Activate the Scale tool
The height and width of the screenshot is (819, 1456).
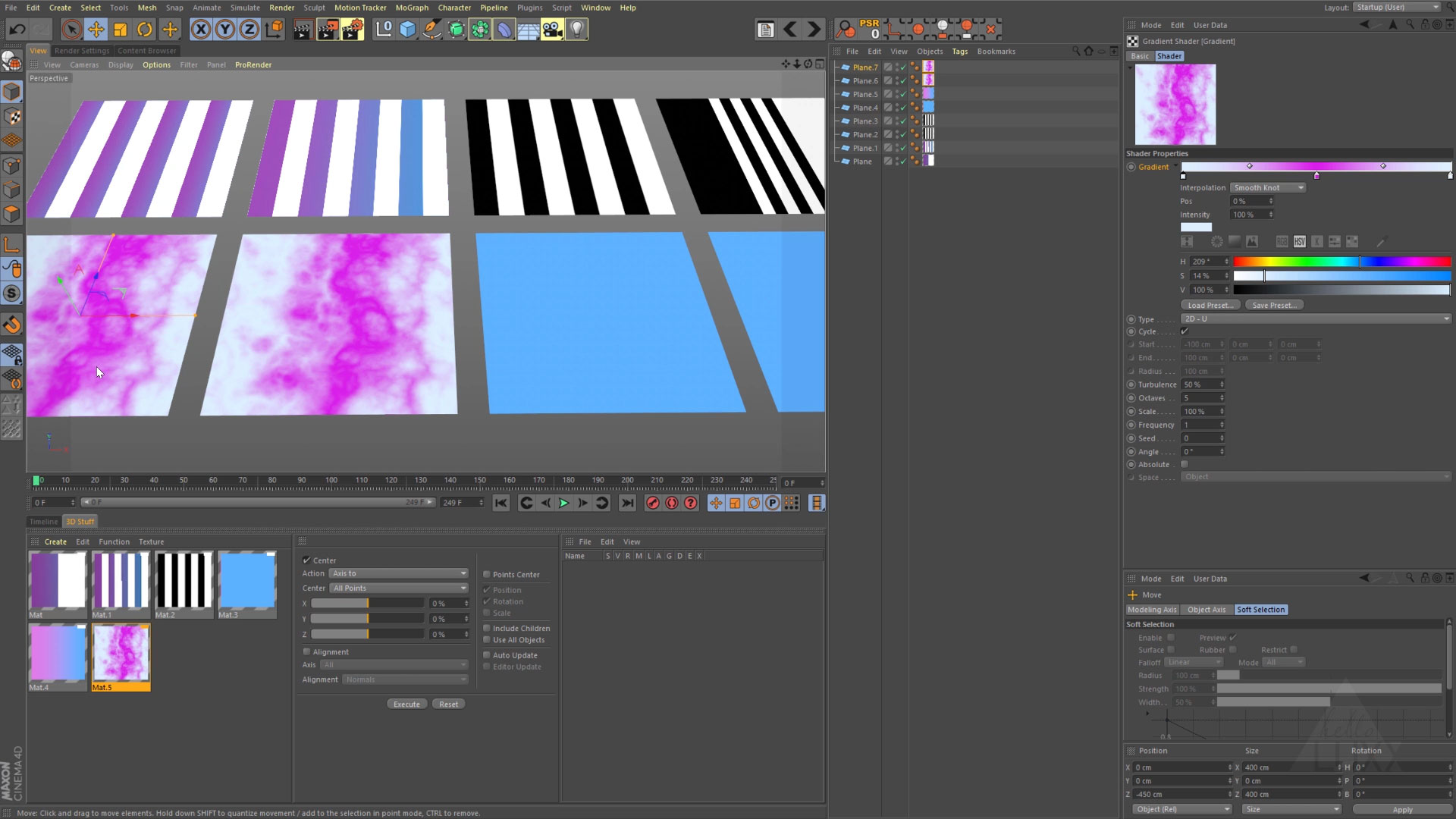[120, 30]
